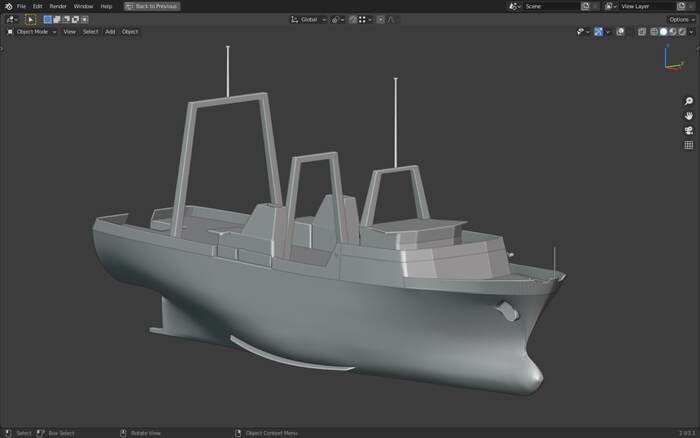The height and width of the screenshot is (438, 700).
Task: Open the Add menu in viewport header
Action: 110,31
